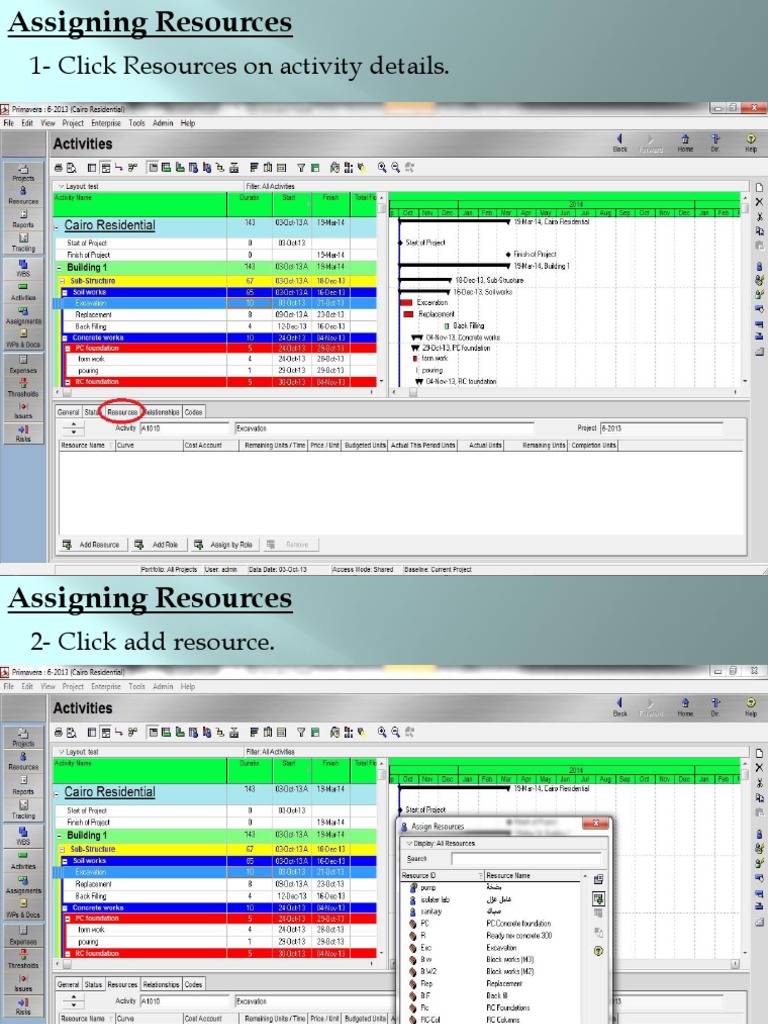Click the Assign by Role button

[224, 545]
